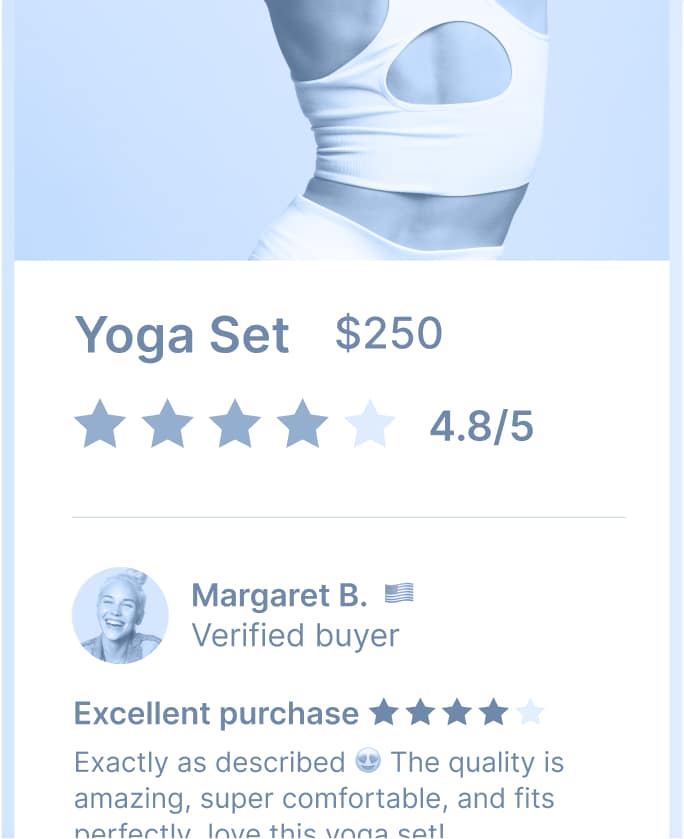Click the Excellent purchase review heading
Image resolution: width=684 pixels, height=839 pixels.
tap(216, 714)
